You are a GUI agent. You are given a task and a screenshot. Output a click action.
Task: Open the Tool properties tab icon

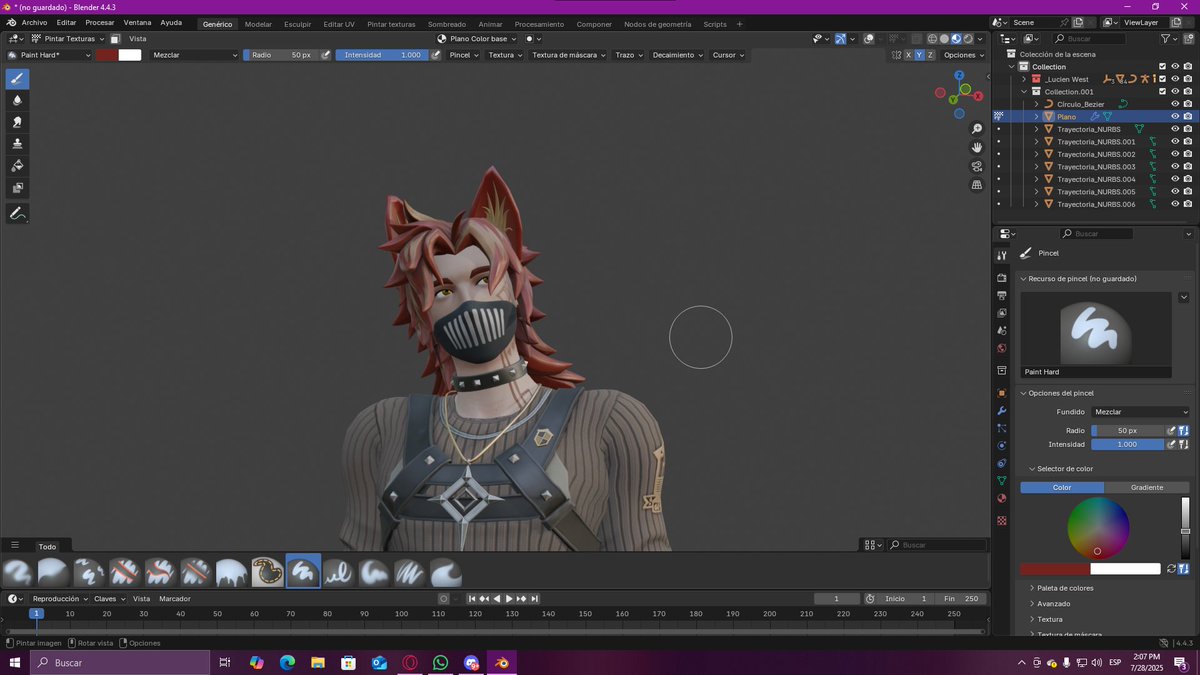coord(1002,256)
